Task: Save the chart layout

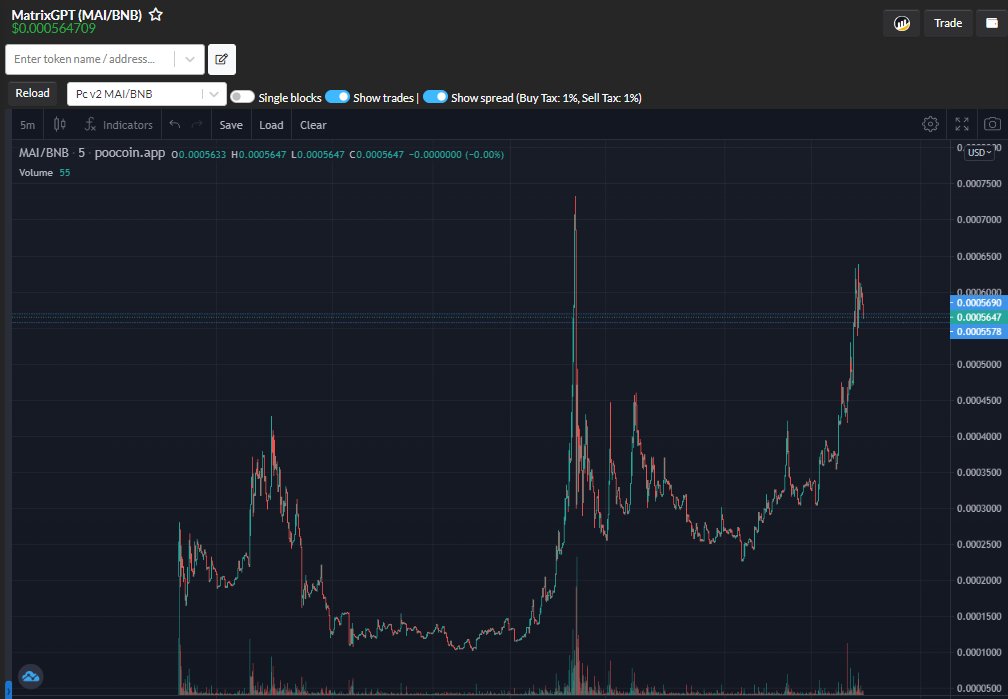Action: (x=231, y=125)
